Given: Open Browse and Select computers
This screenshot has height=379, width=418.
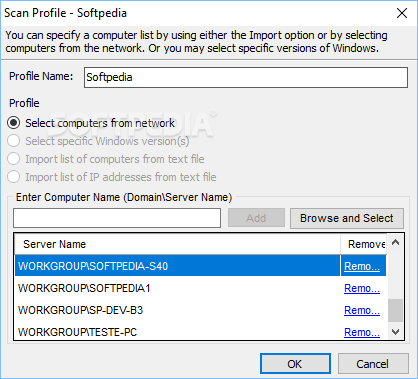Looking at the screenshot, I should pos(347,218).
